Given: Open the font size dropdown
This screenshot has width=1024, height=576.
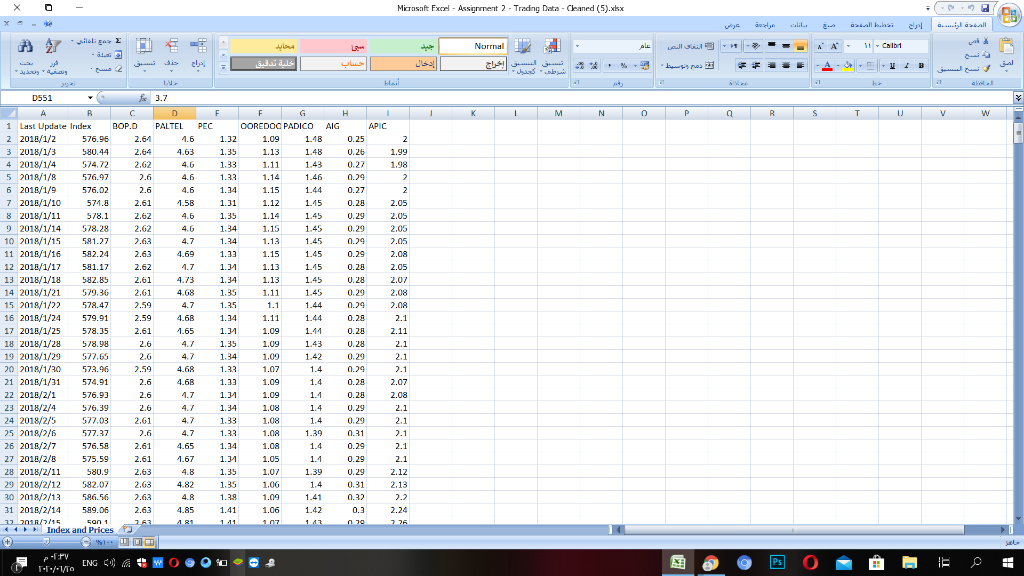Looking at the screenshot, I should pyautogui.click(x=858, y=45).
